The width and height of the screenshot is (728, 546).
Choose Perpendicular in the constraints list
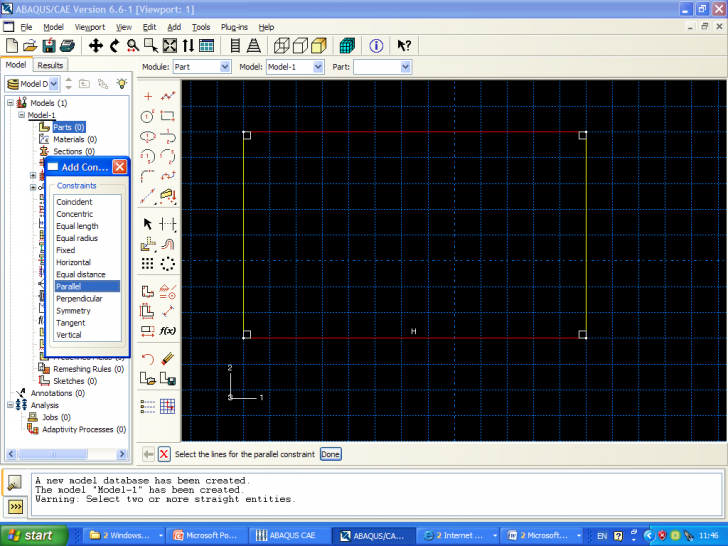[x=79, y=299]
